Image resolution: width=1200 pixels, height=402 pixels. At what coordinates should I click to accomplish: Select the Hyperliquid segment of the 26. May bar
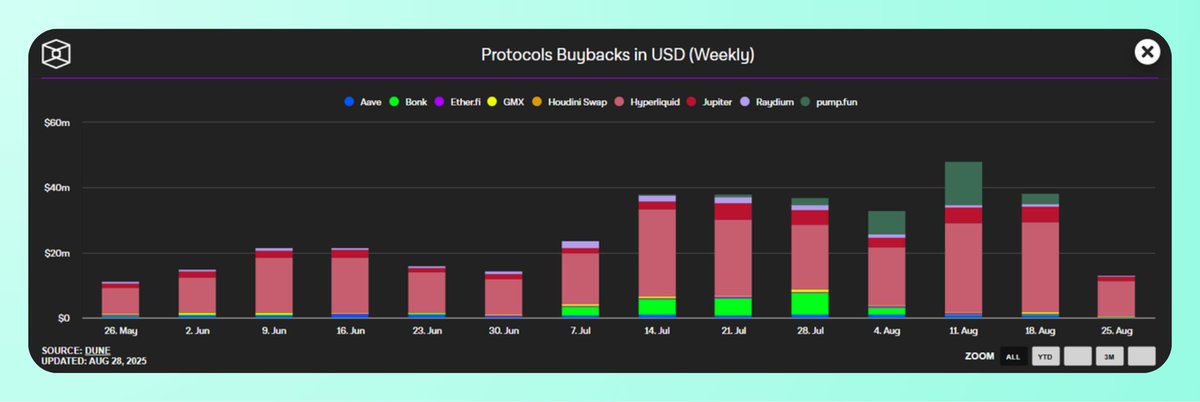(120, 300)
